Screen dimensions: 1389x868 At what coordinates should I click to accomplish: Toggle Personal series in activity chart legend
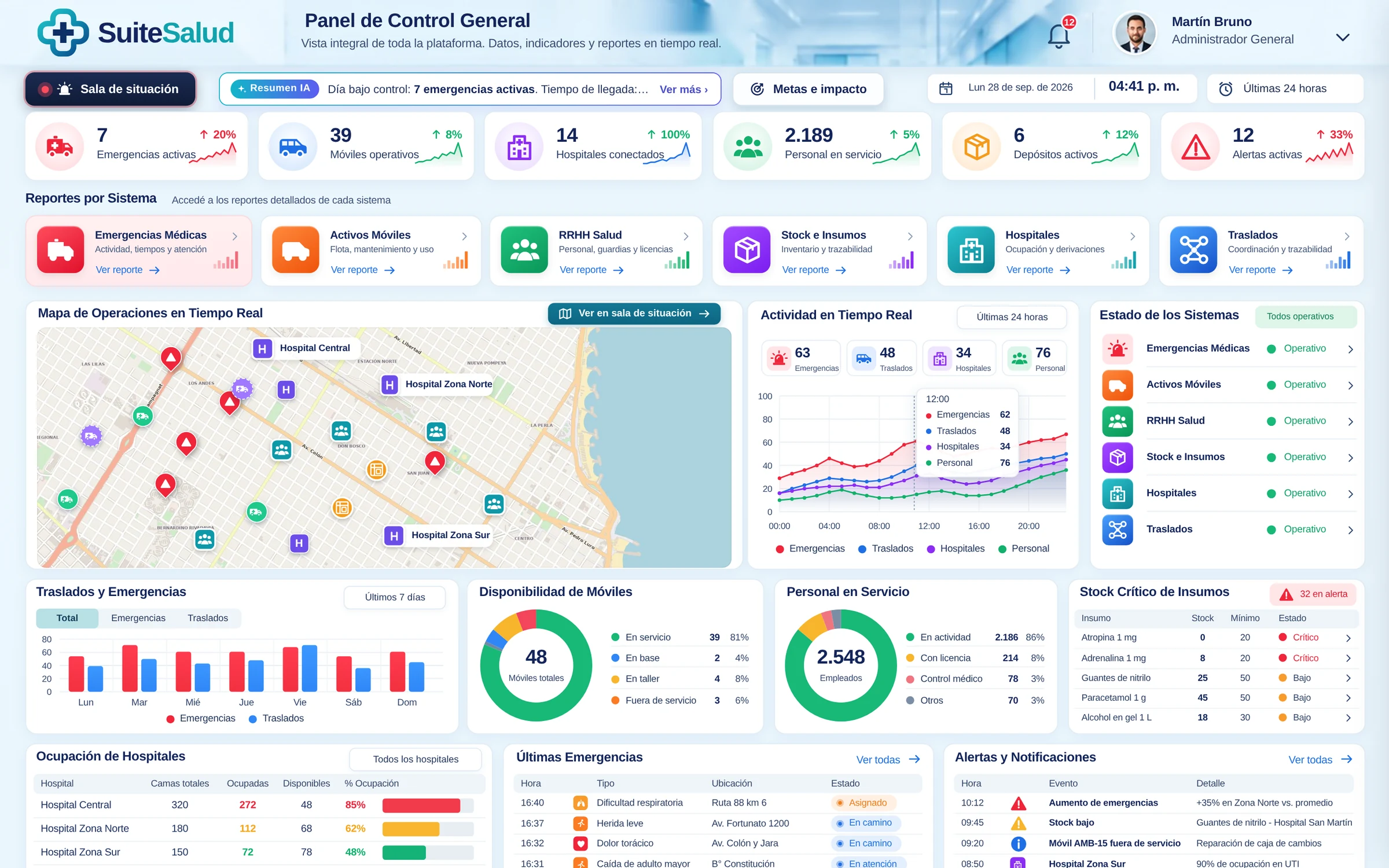point(1024,549)
